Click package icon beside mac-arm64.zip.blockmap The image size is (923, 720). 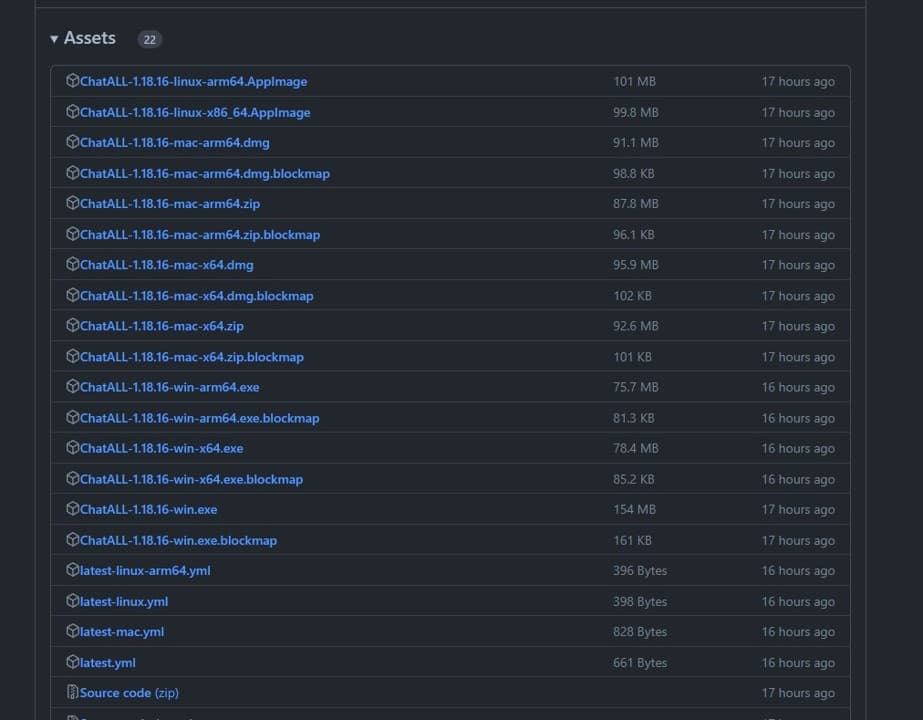pos(72,234)
